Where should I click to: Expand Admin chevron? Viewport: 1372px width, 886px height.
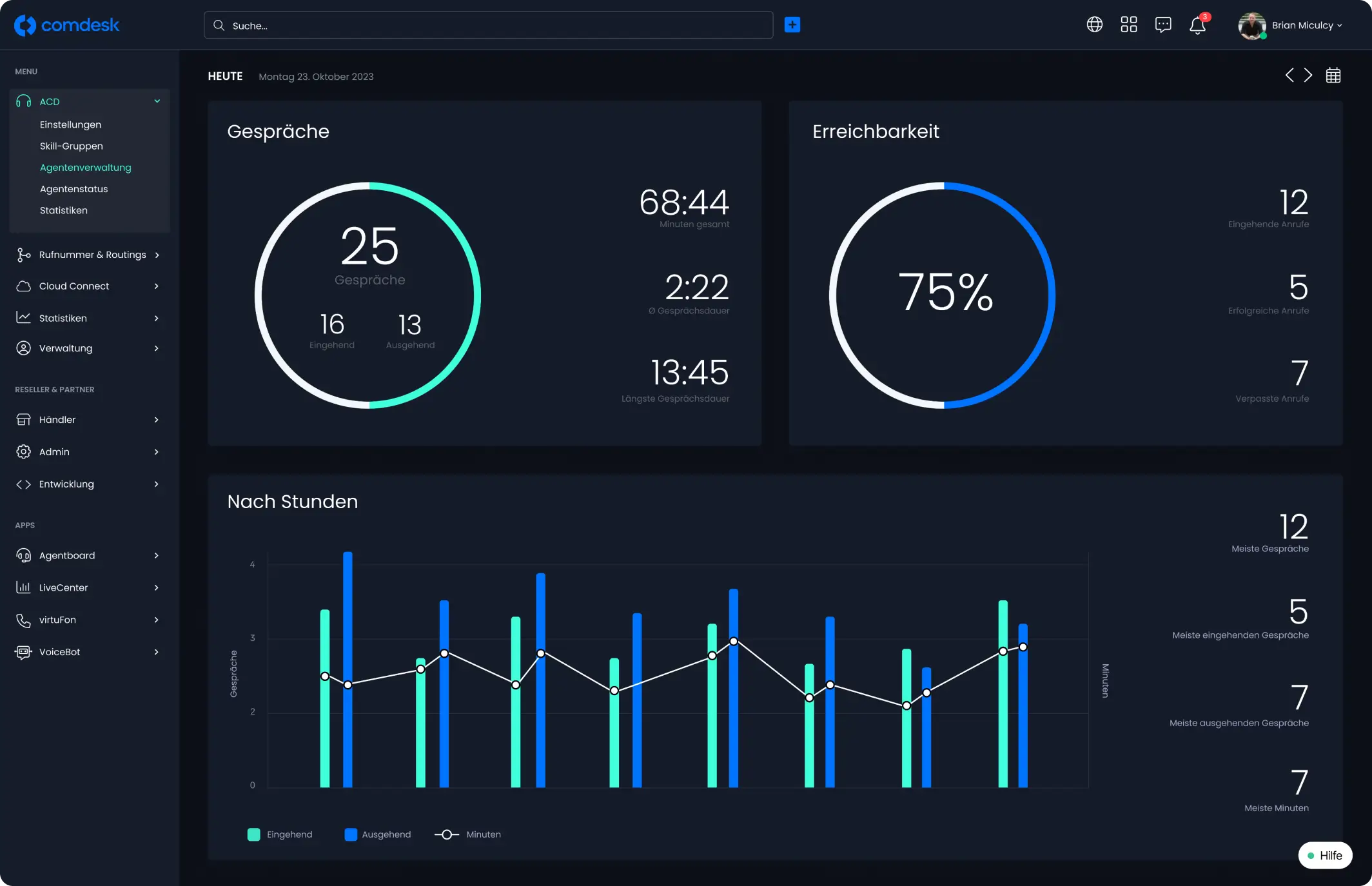[157, 452]
